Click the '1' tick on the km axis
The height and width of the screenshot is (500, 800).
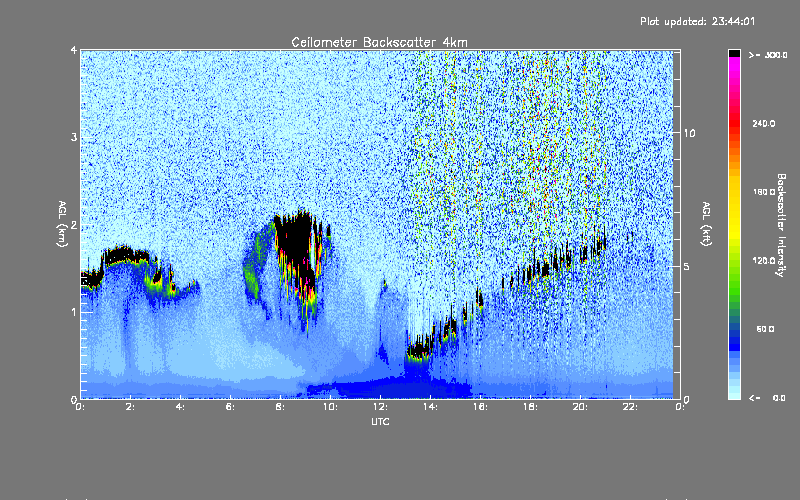point(74,312)
